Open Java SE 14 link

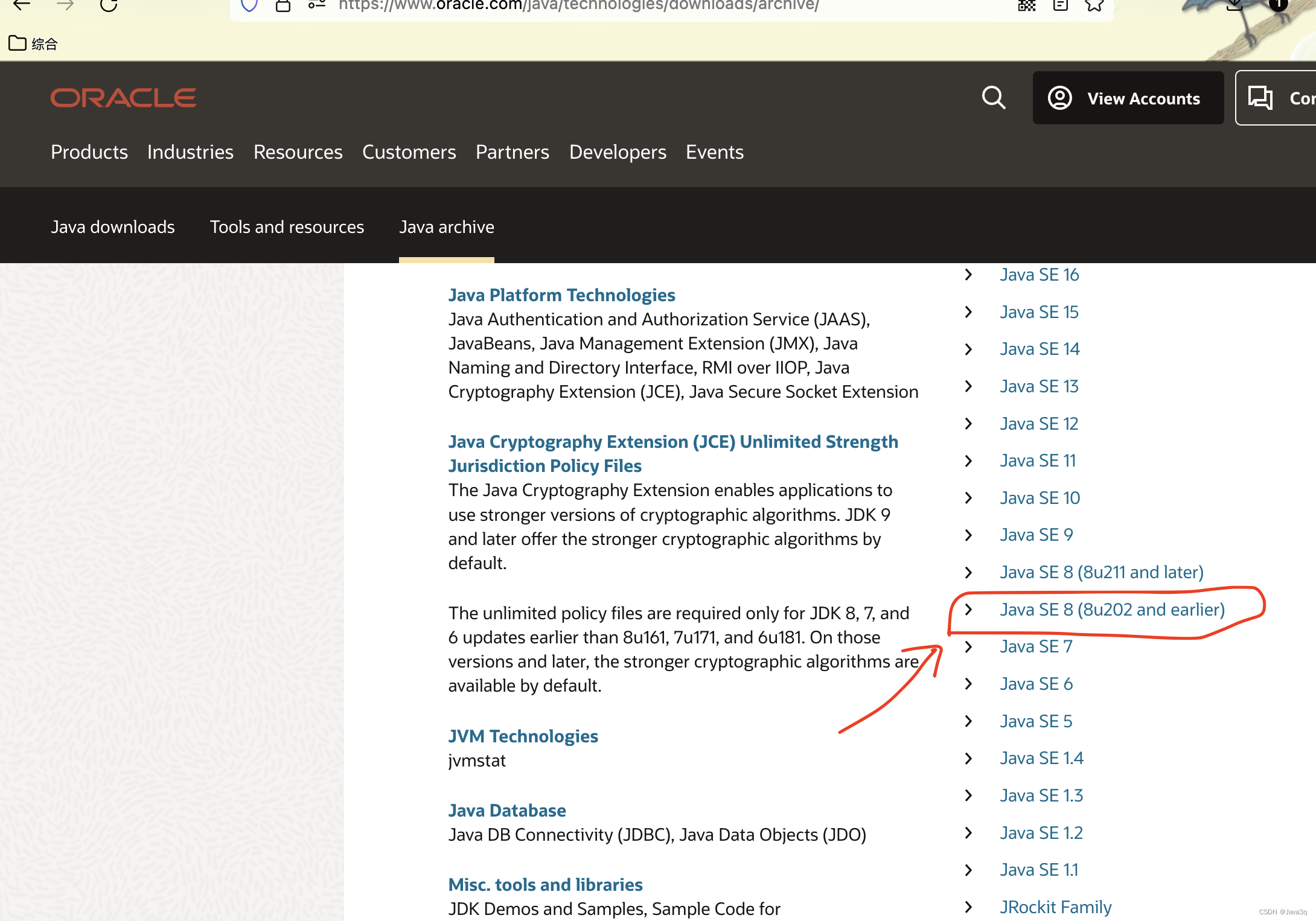point(1040,349)
